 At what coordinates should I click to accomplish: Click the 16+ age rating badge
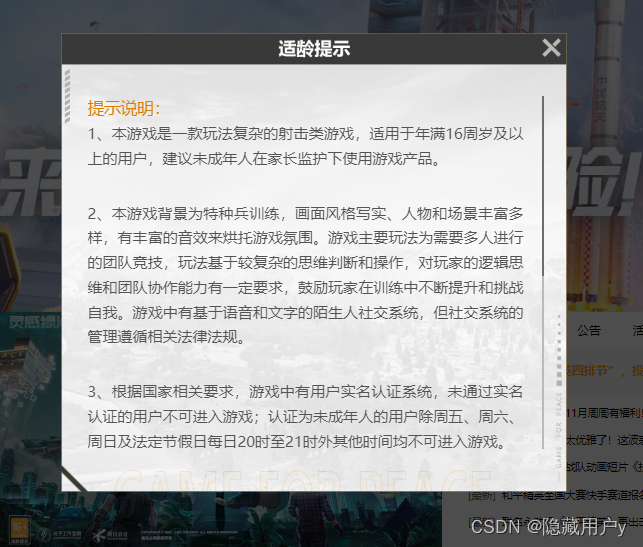click(x=19, y=531)
